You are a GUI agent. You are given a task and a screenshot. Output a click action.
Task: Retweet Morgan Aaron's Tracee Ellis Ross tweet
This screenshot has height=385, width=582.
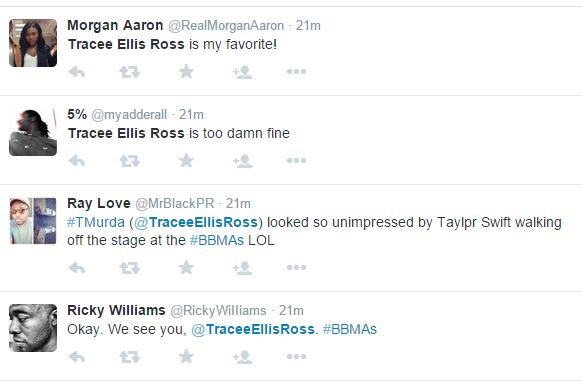coord(130,72)
